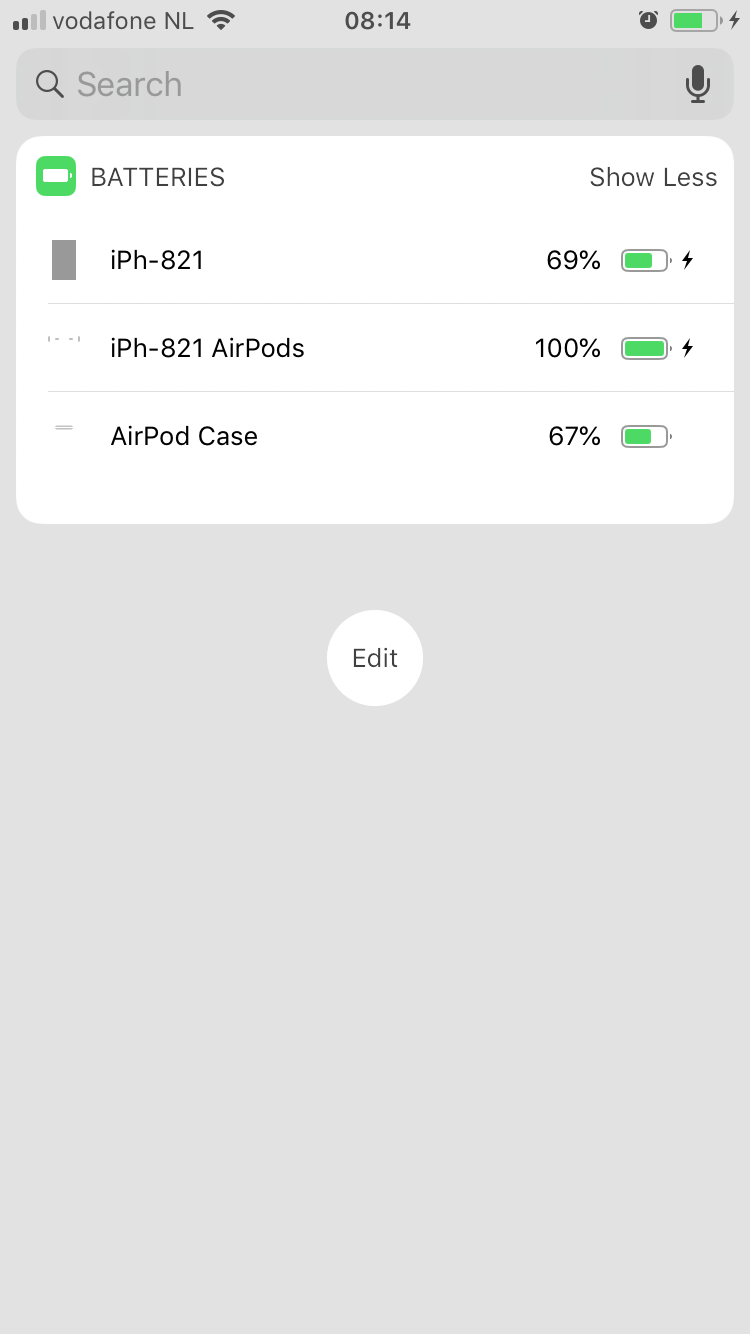
Task: Tap the Search input field
Action: 375,84
